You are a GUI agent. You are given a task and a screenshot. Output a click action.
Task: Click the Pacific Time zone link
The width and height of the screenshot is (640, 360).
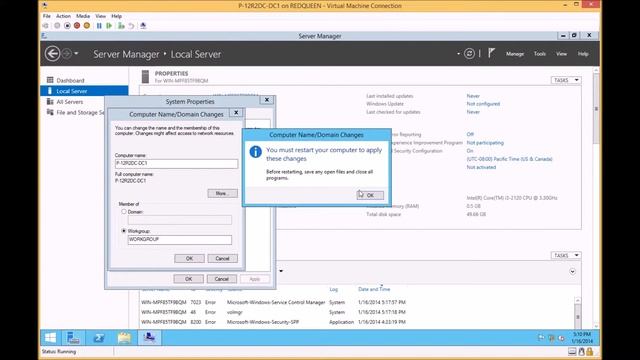pyautogui.click(x=509, y=159)
